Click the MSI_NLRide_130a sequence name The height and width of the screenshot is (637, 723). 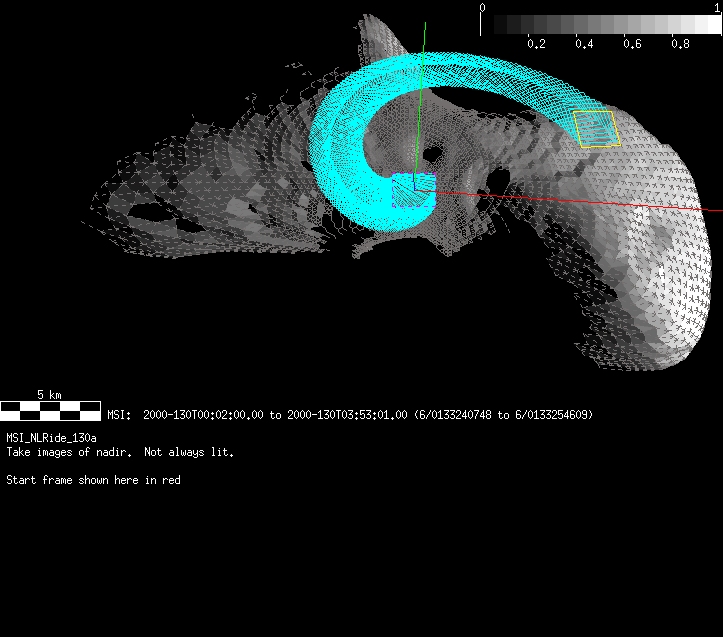point(52,438)
